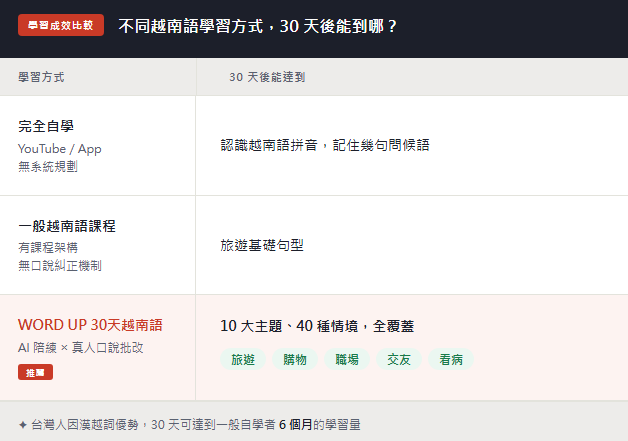Click the sparkle icon in the footer note
The width and height of the screenshot is (628, 441).
point(23,425)
